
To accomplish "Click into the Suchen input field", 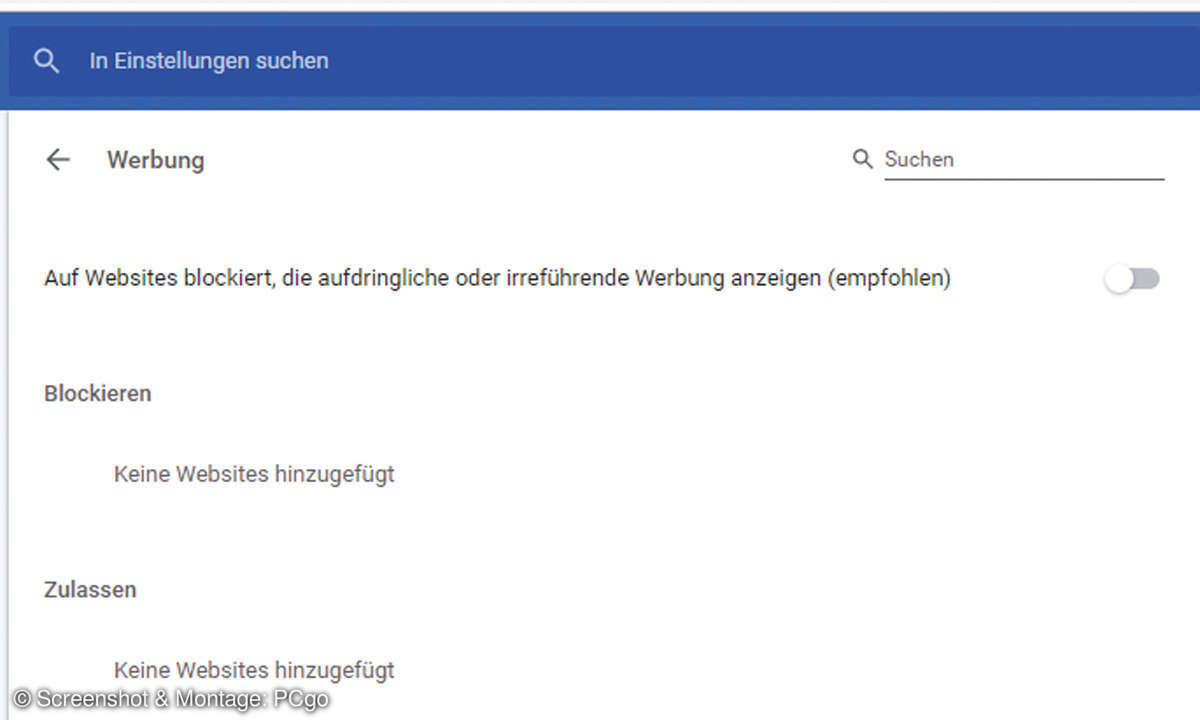I will click(1024, 159).
